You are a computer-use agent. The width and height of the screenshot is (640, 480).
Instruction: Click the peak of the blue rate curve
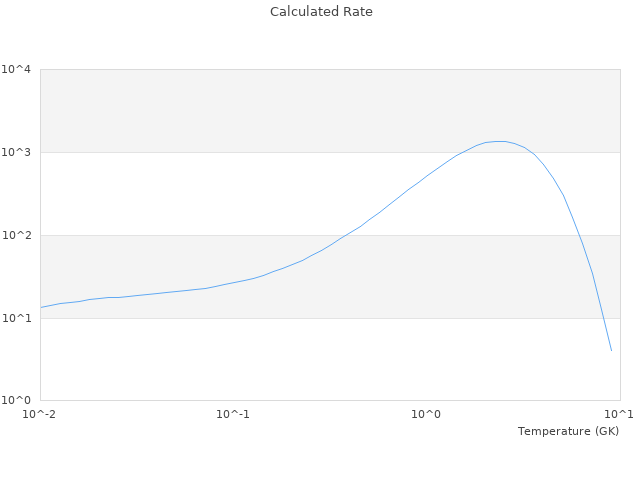[499, 141]
